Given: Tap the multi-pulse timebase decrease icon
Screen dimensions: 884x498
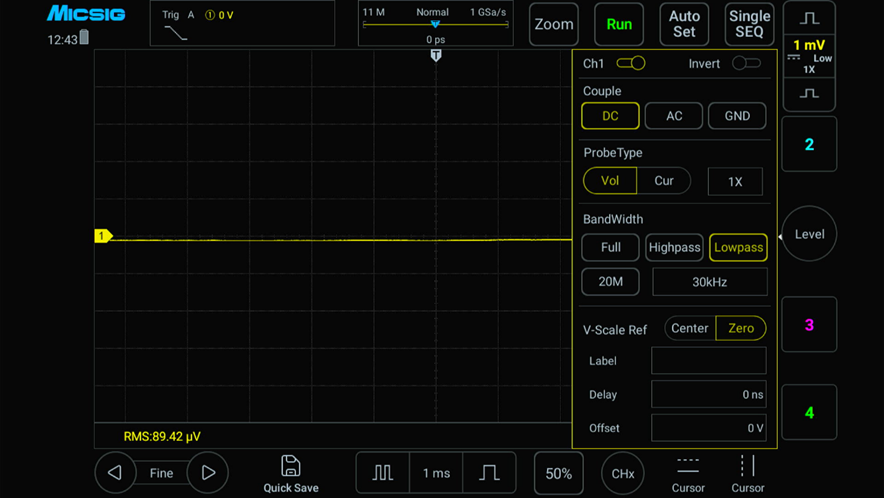Looking at the screenshot, I should click(383, 473).
